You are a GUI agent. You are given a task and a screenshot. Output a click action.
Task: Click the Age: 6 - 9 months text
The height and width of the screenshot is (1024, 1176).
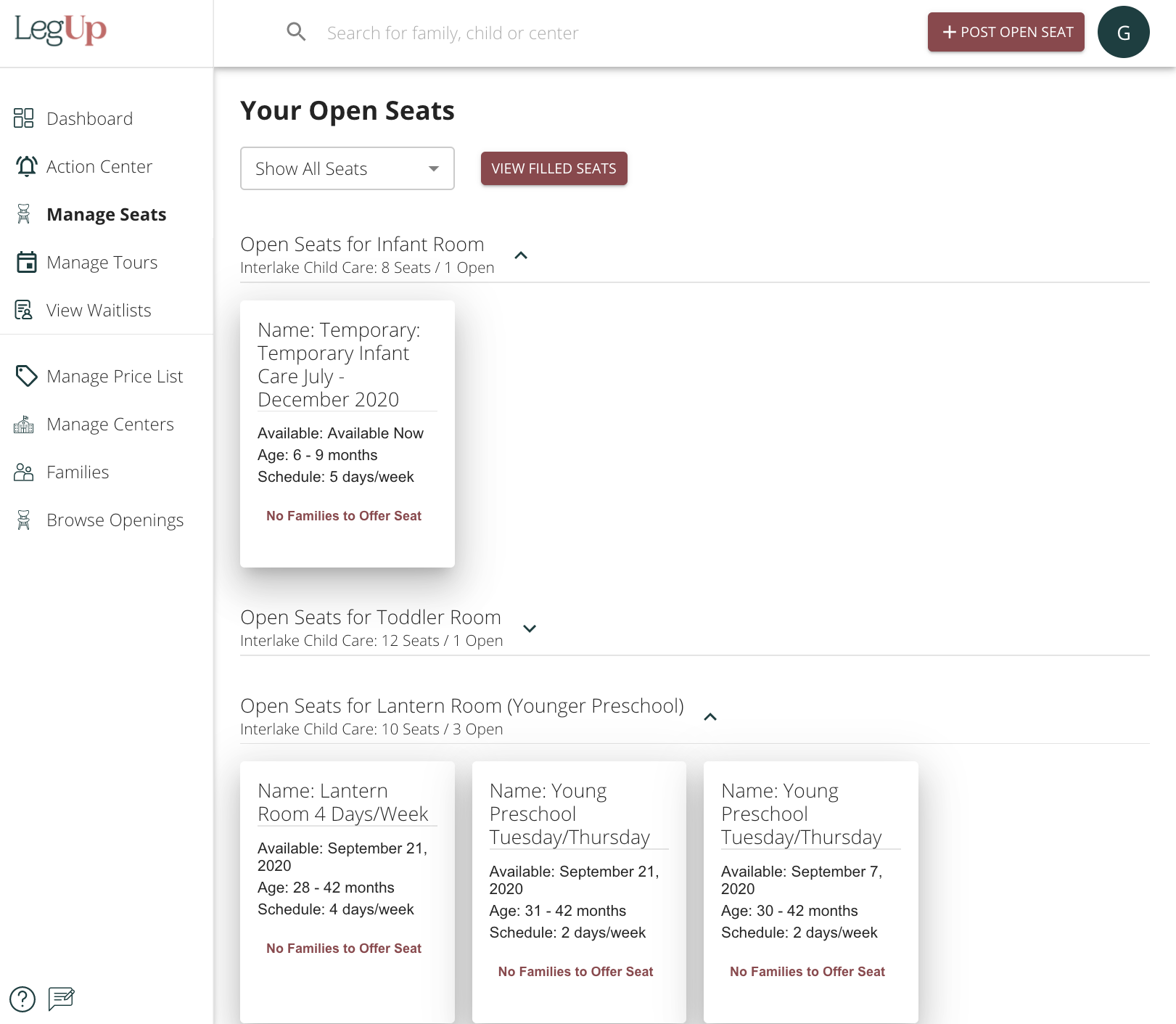coord(318,455)
